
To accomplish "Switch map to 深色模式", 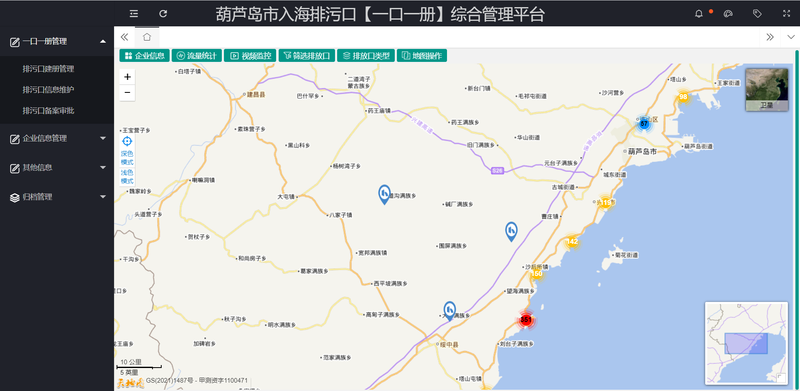I will coord(127,158).
